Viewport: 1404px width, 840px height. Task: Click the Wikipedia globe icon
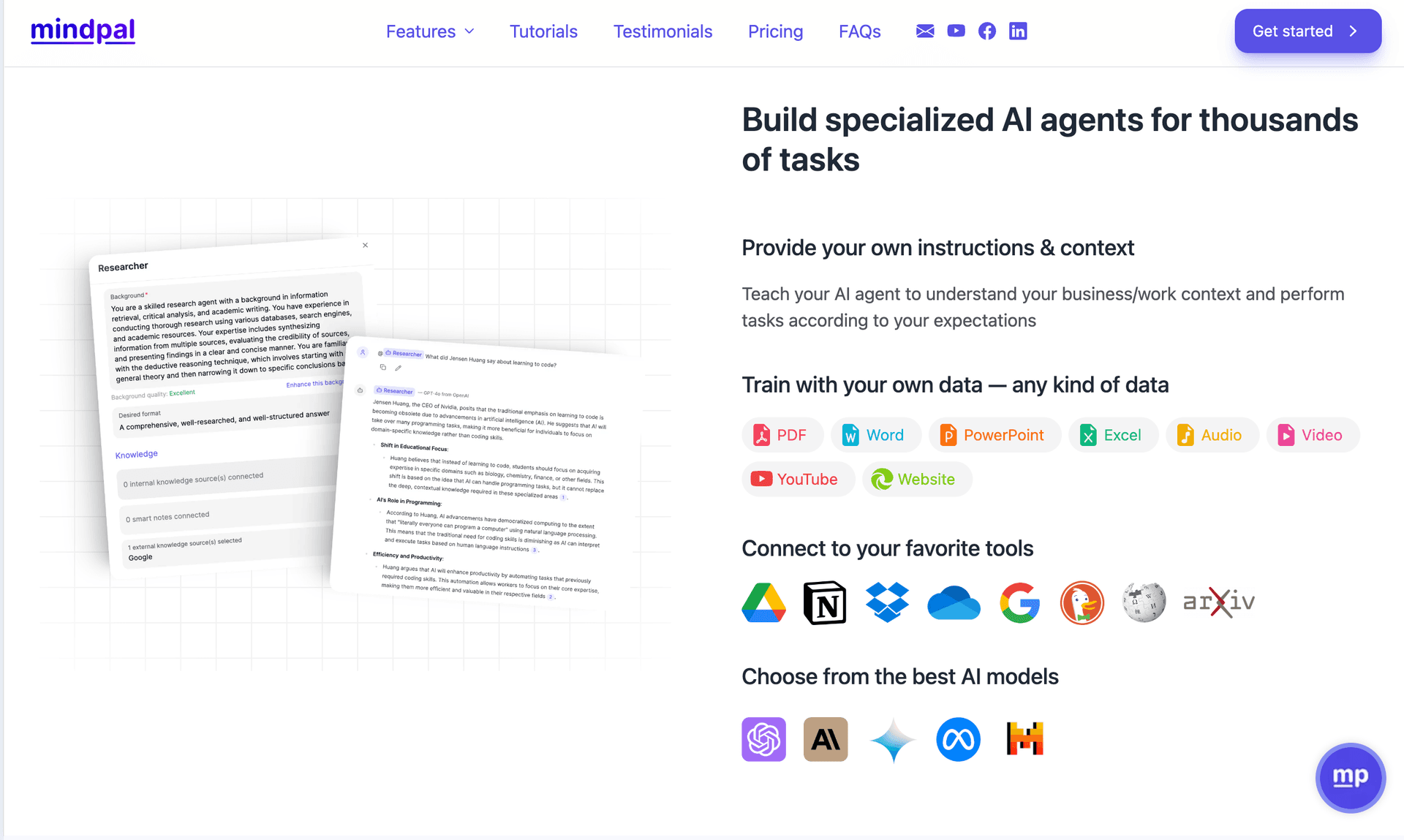(x=1144, y=603)
